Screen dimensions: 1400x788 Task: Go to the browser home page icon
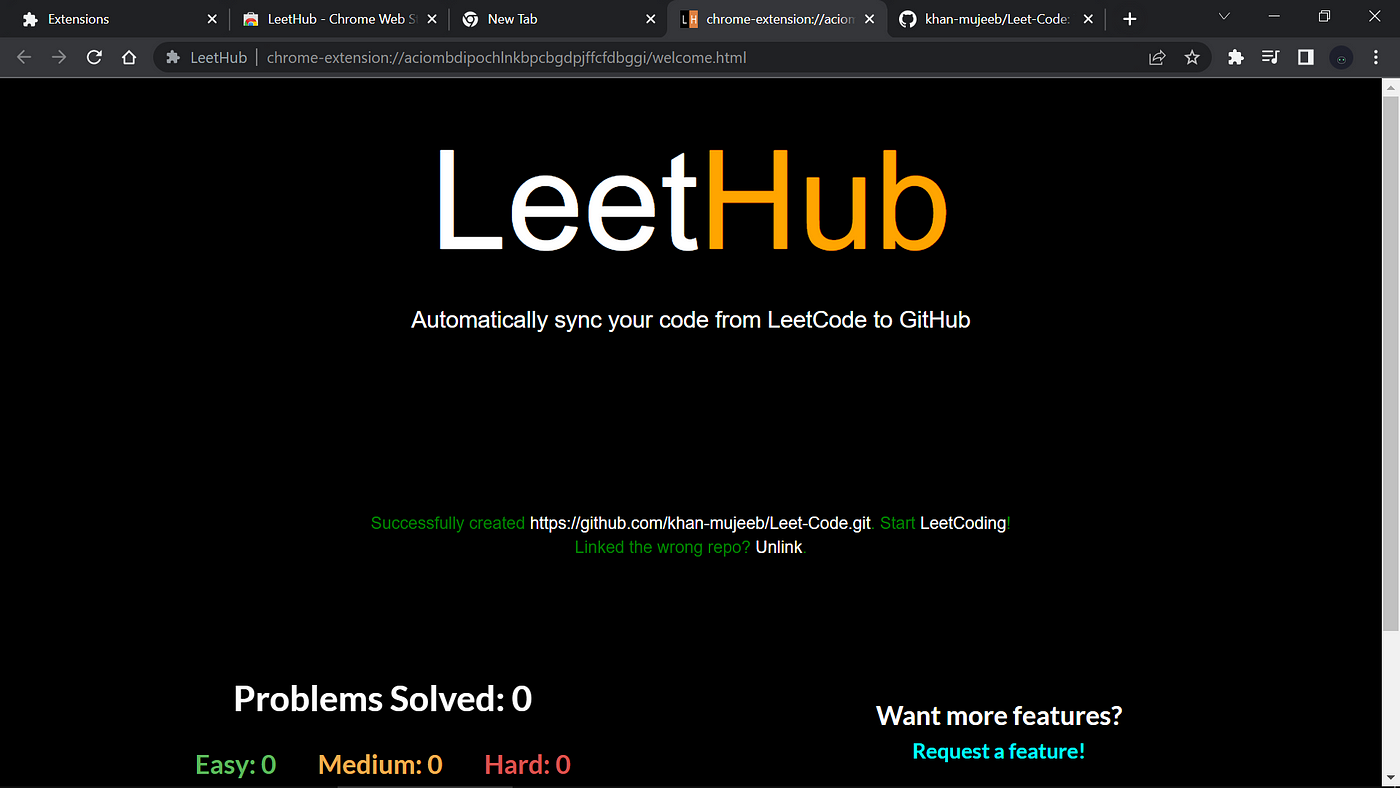(x=129, y=58)
